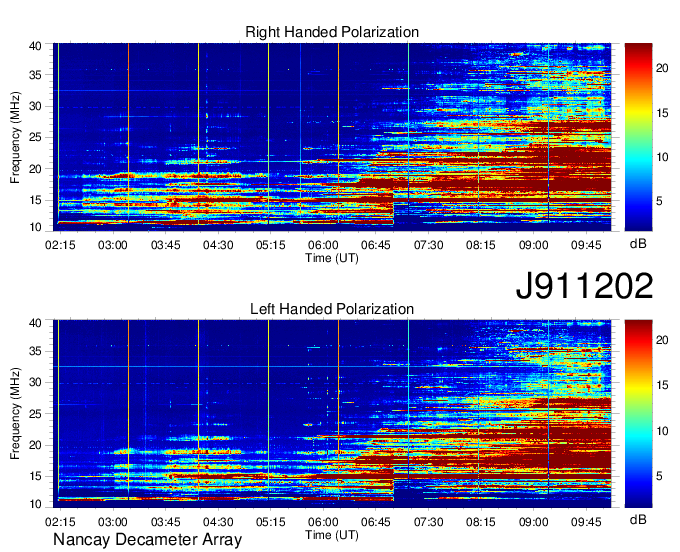
Task: Click the 25 MHz tick on the Left Handed plot
Action: click(x=35, y=414)
